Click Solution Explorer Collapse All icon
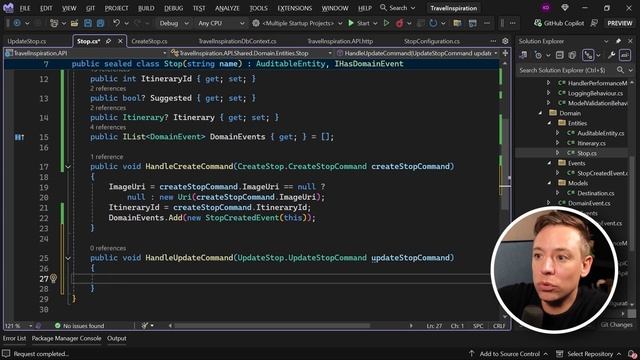640x360 pixels. (x=560, y=55)
